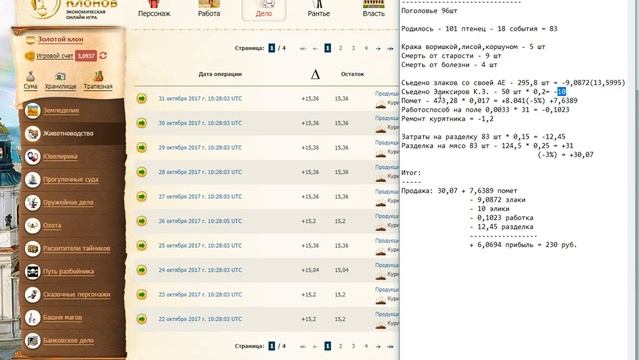Viewport: 640px width, 360px height.
Task: Open the 31 октября 2017 operation date
Action: point(200,99)
